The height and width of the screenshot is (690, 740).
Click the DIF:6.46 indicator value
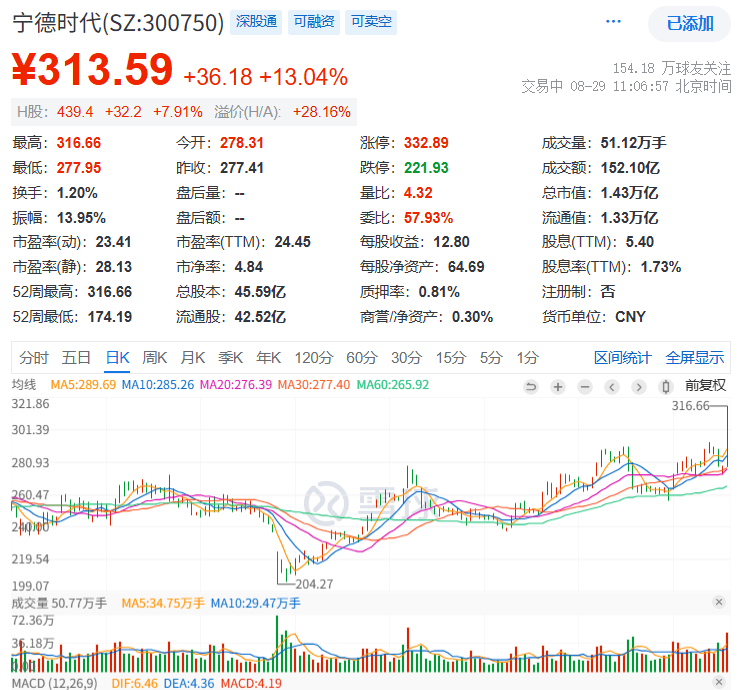[135, 683]
